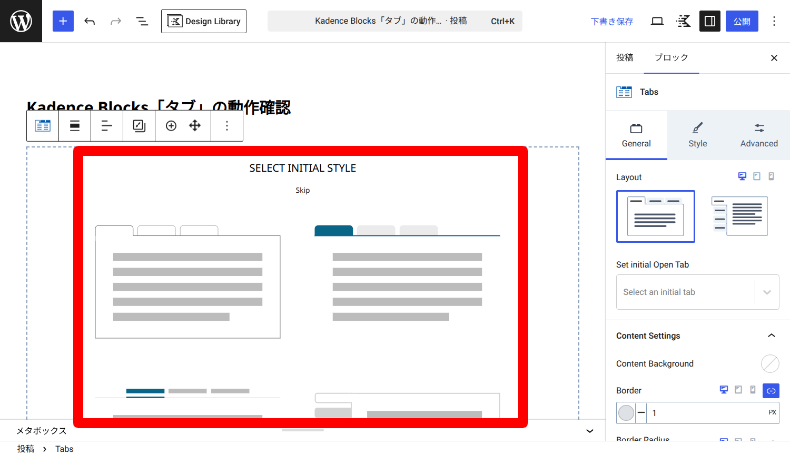Click the copy/paste styles toolbar icon
Image resolution: width=790 pixels, height=457 pixels.
pyautogui.click(x=139, y=126)
